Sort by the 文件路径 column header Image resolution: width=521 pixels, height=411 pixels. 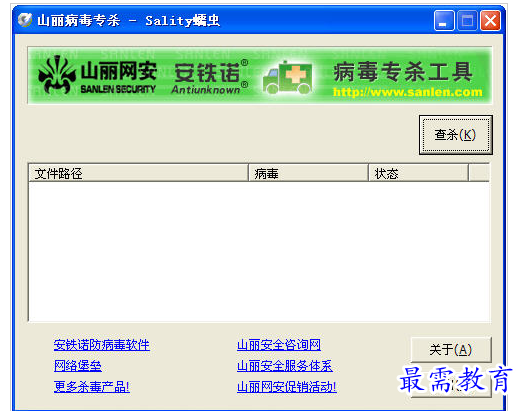pyautogui.click(x=139, y=173)
